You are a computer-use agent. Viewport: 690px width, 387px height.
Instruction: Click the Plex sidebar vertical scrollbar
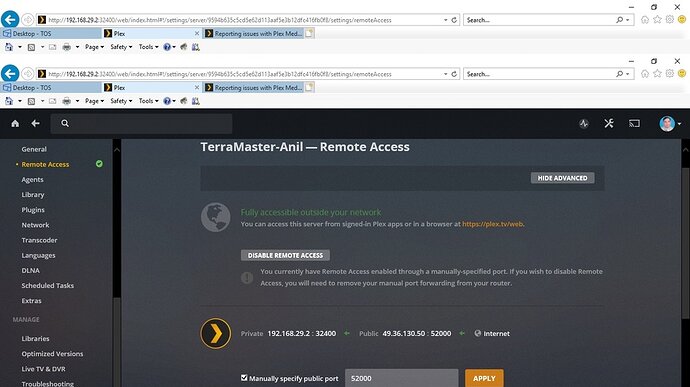point(117,263)
